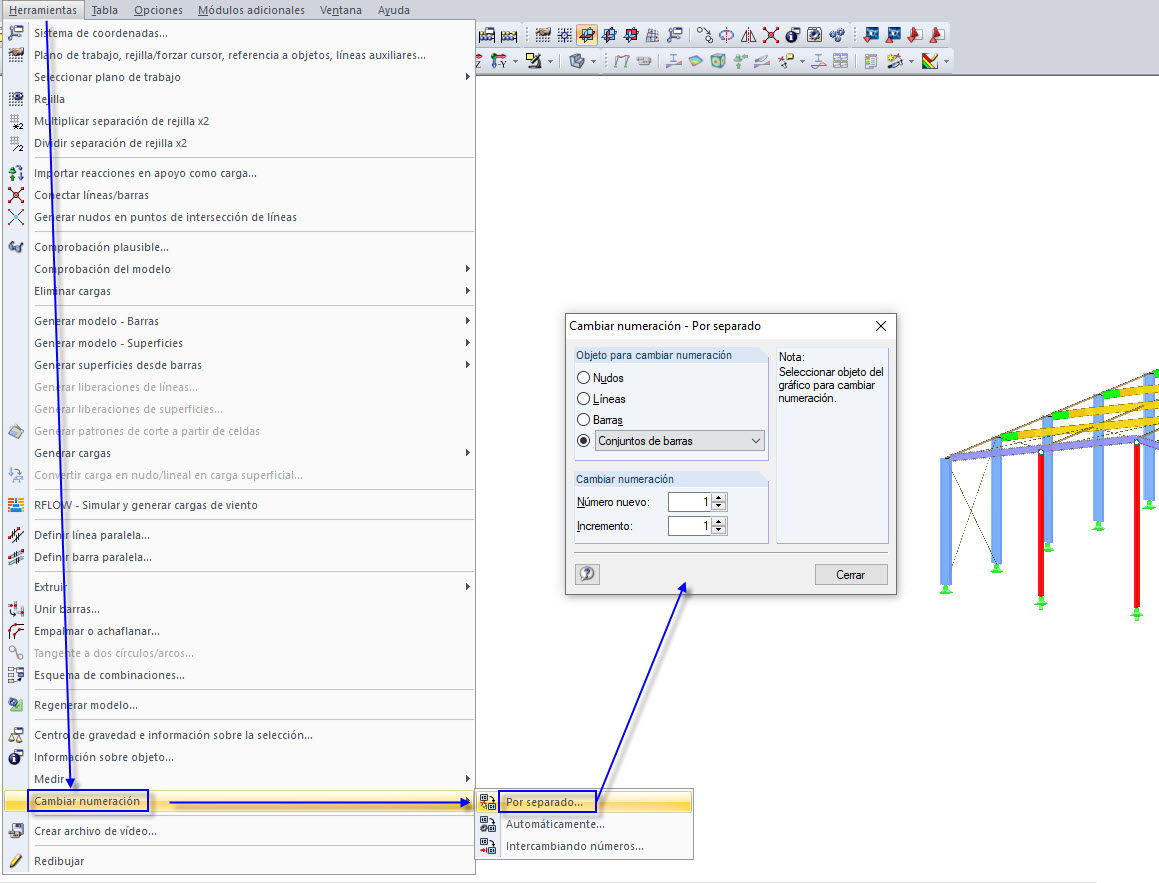The height and width of the screenshot is (883, 1159).
Task: Select the Barras radio button
Action: click(x=583, y=420)
